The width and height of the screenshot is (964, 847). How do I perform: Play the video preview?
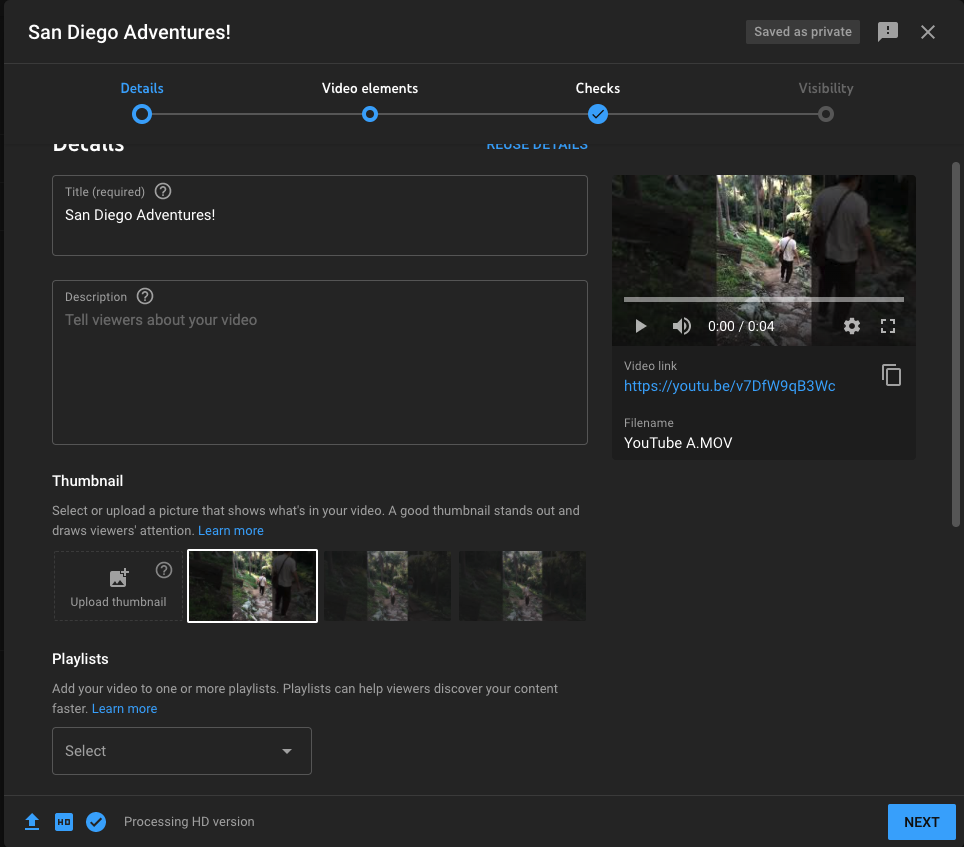pos(641,326)
